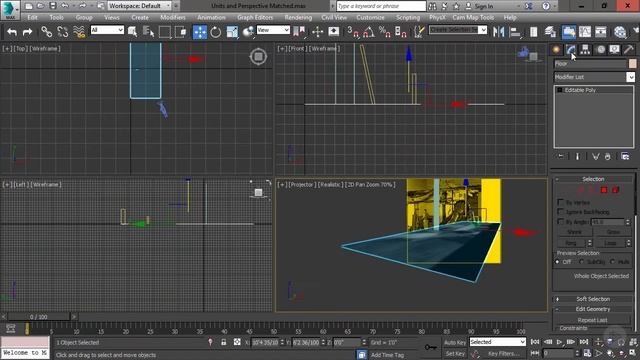This screenshot has height=360, width=640.
Task: Click the 0 / 100 time slider
Action: click(x=39, y=317)
